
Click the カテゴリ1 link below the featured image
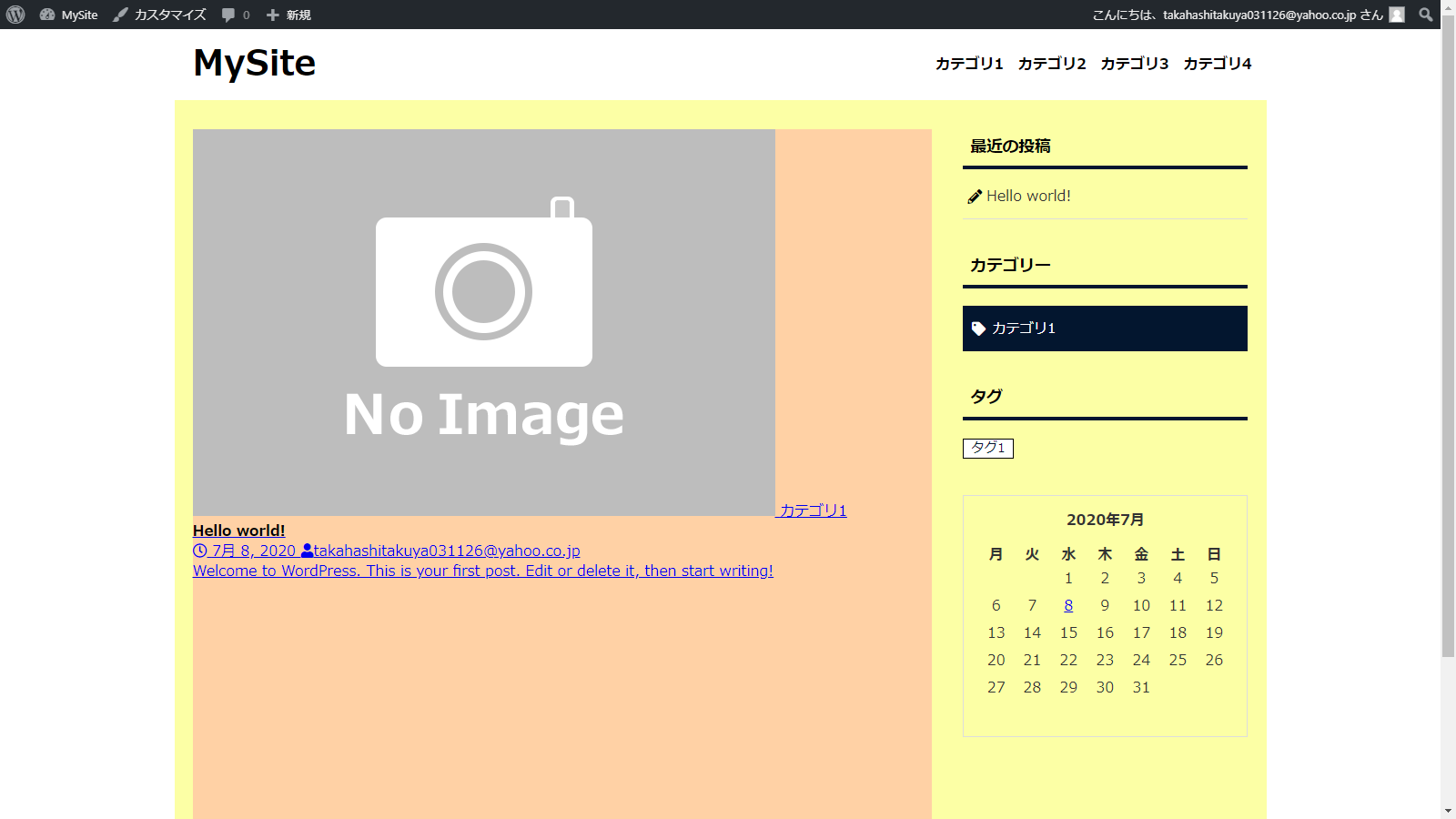click(813, 511)
